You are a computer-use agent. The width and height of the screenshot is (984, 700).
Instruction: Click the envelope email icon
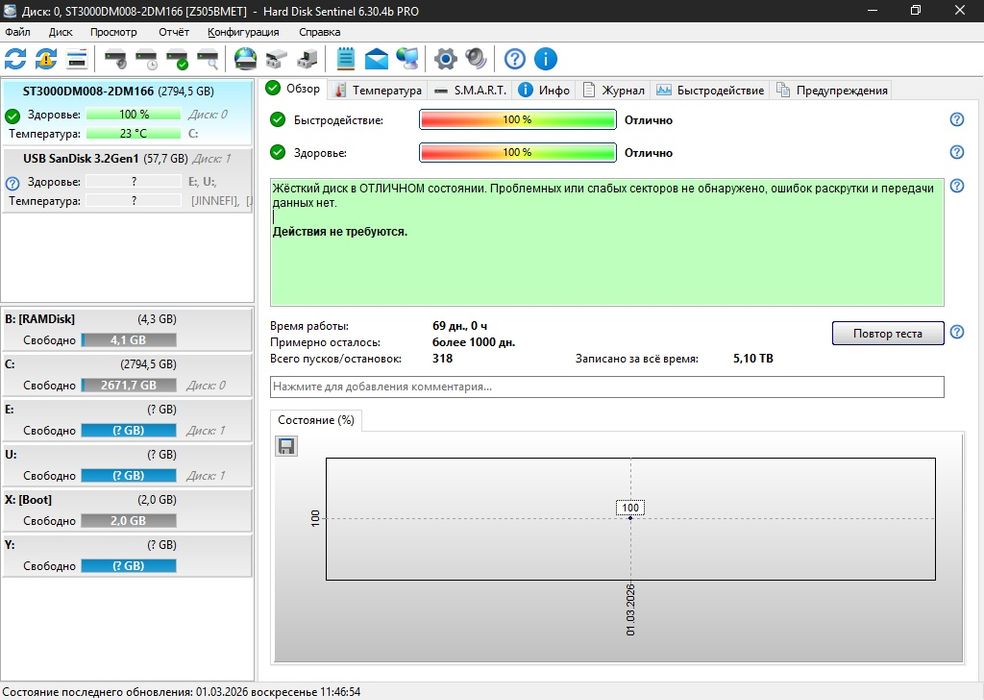coord(376,59)
